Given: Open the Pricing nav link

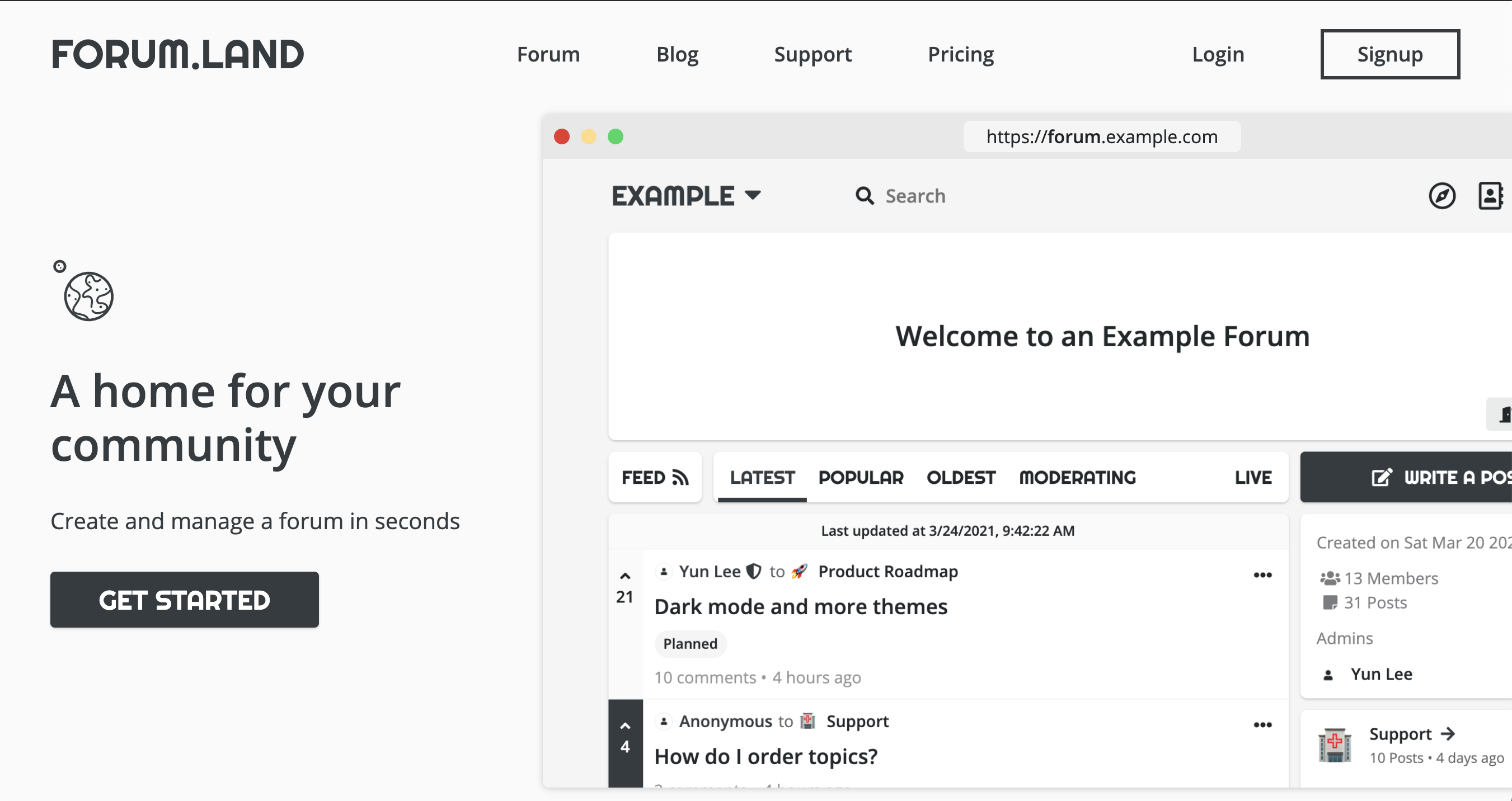Looking at the screenshot, I should [x=960, y=54].
